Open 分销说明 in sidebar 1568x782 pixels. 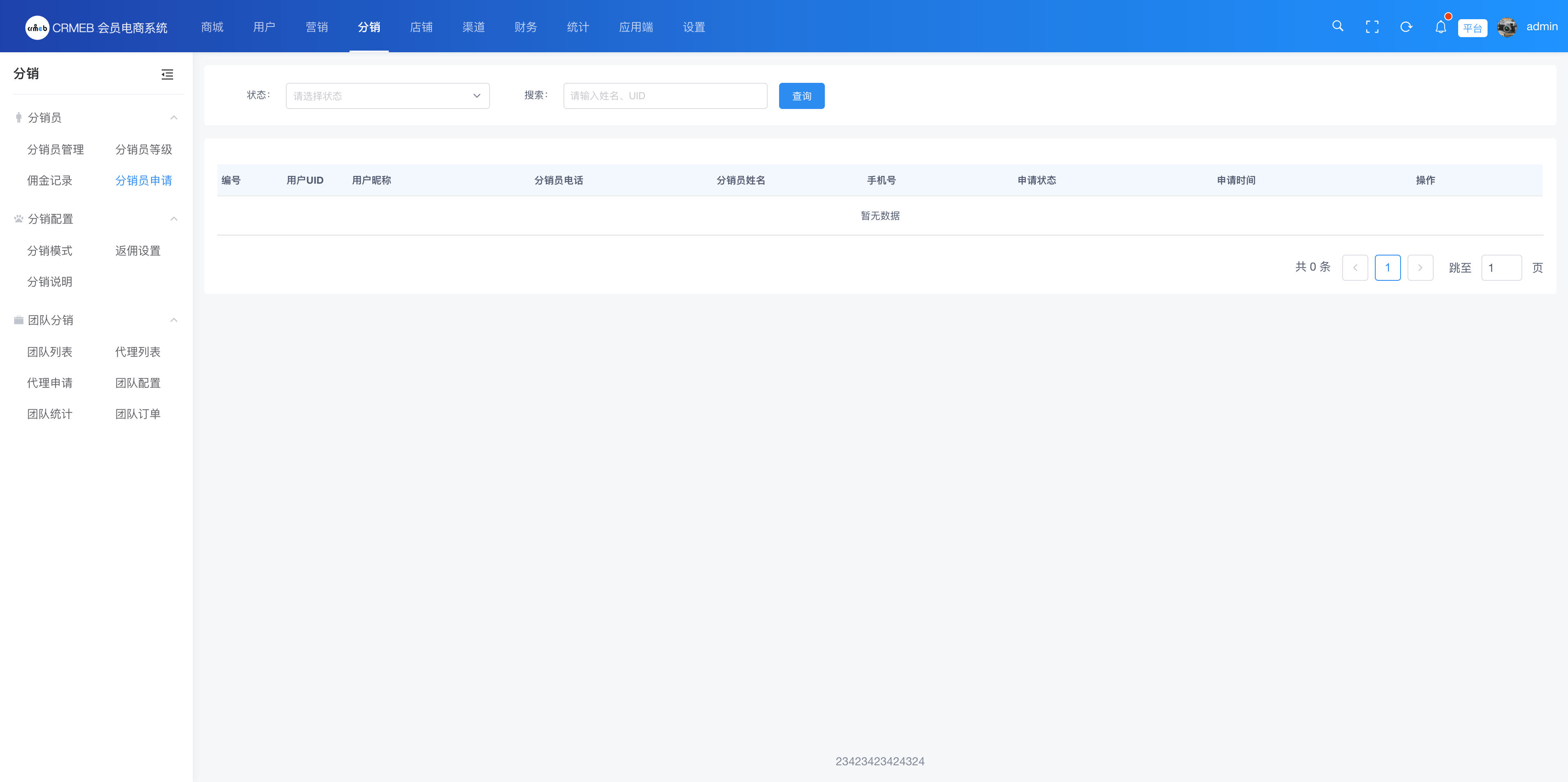50,281
